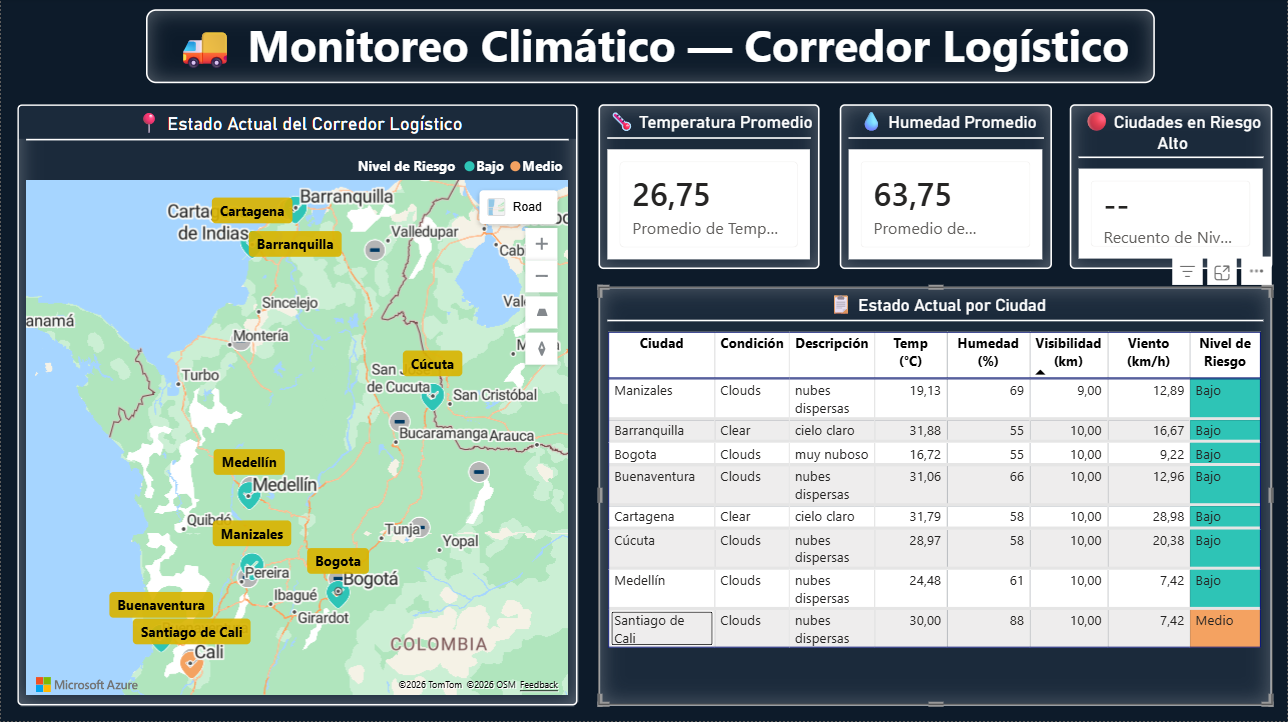
Task: Toggle map pitch control
Action: pos(542,313)
